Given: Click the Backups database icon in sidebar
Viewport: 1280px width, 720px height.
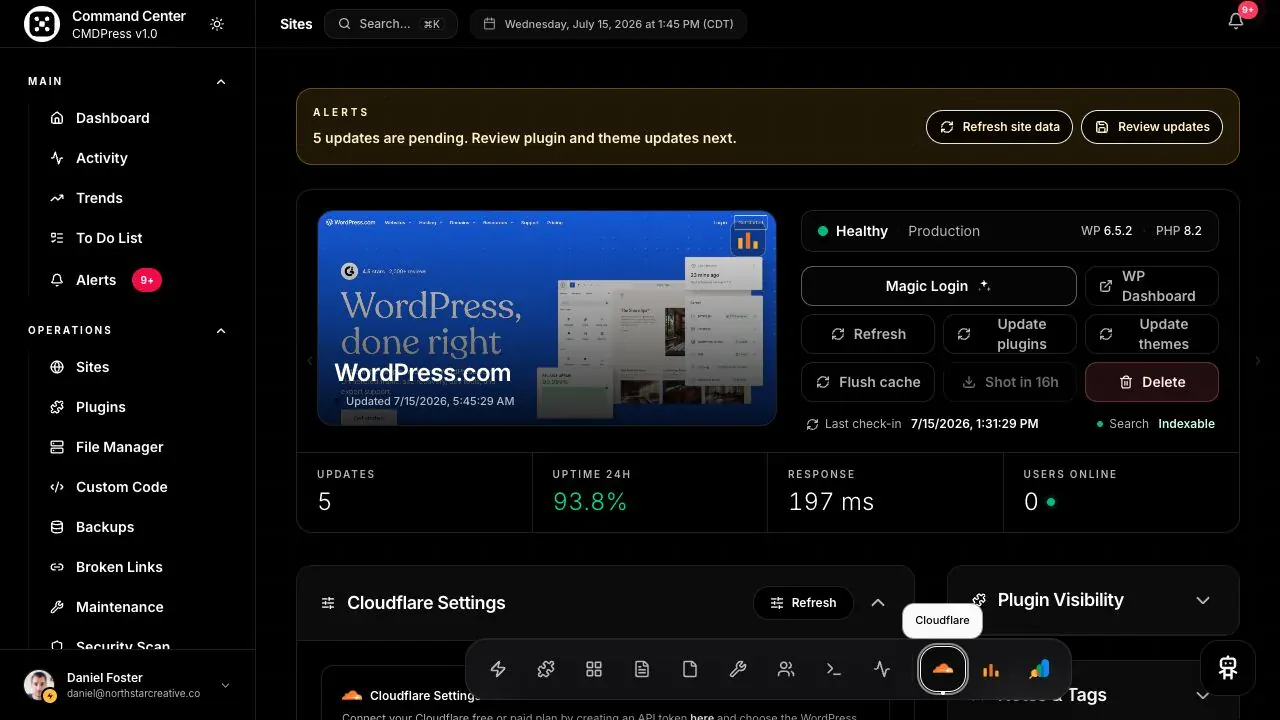Looking at the screenshot, I should point(57,527).
